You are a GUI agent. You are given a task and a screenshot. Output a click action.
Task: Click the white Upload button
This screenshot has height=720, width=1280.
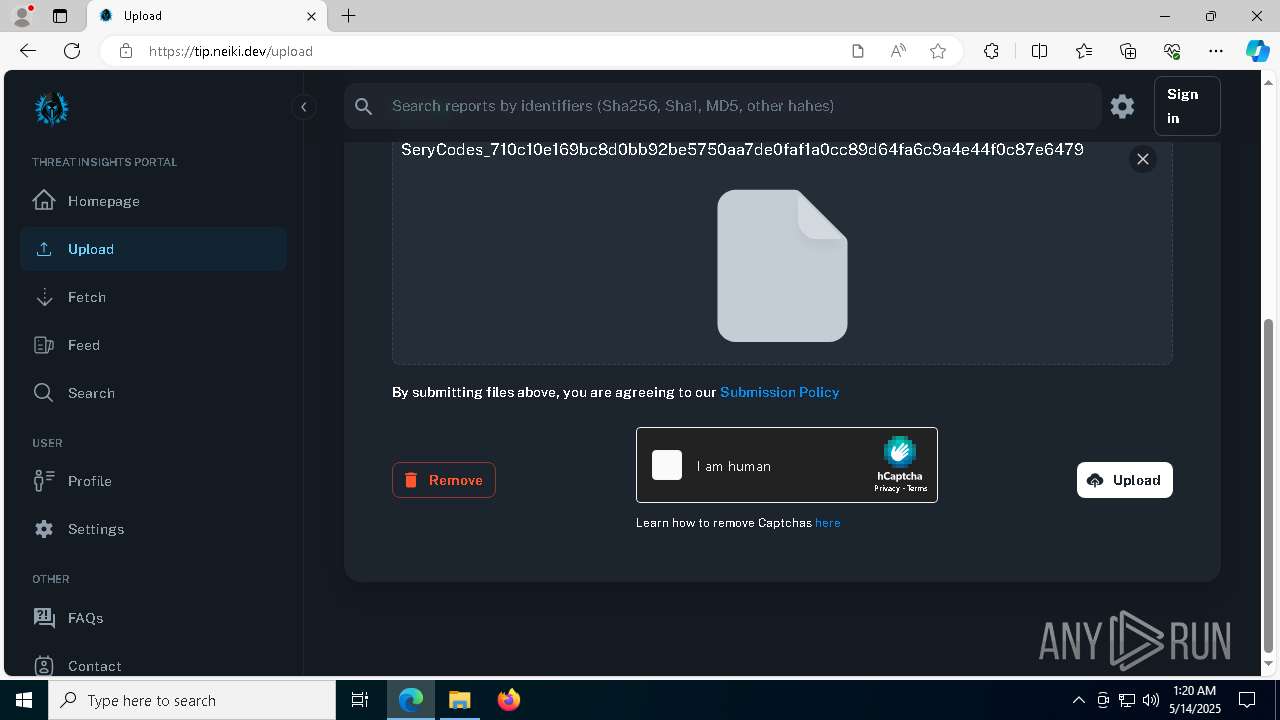tap(1125, 480)
